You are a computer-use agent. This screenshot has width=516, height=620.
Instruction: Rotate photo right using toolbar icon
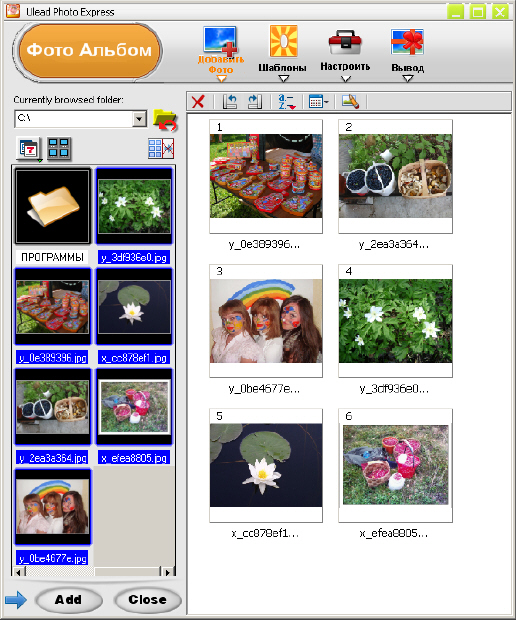coord(255,102)
